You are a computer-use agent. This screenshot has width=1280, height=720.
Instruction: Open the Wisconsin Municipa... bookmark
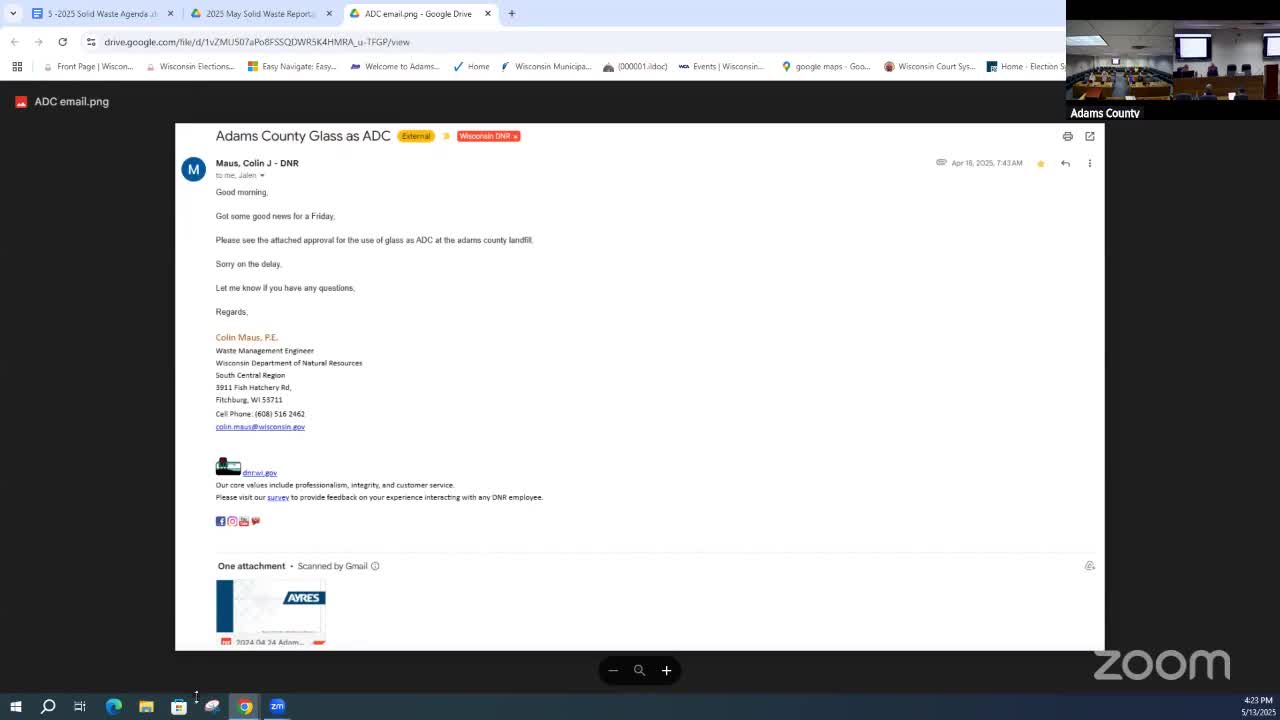point(545,67)
